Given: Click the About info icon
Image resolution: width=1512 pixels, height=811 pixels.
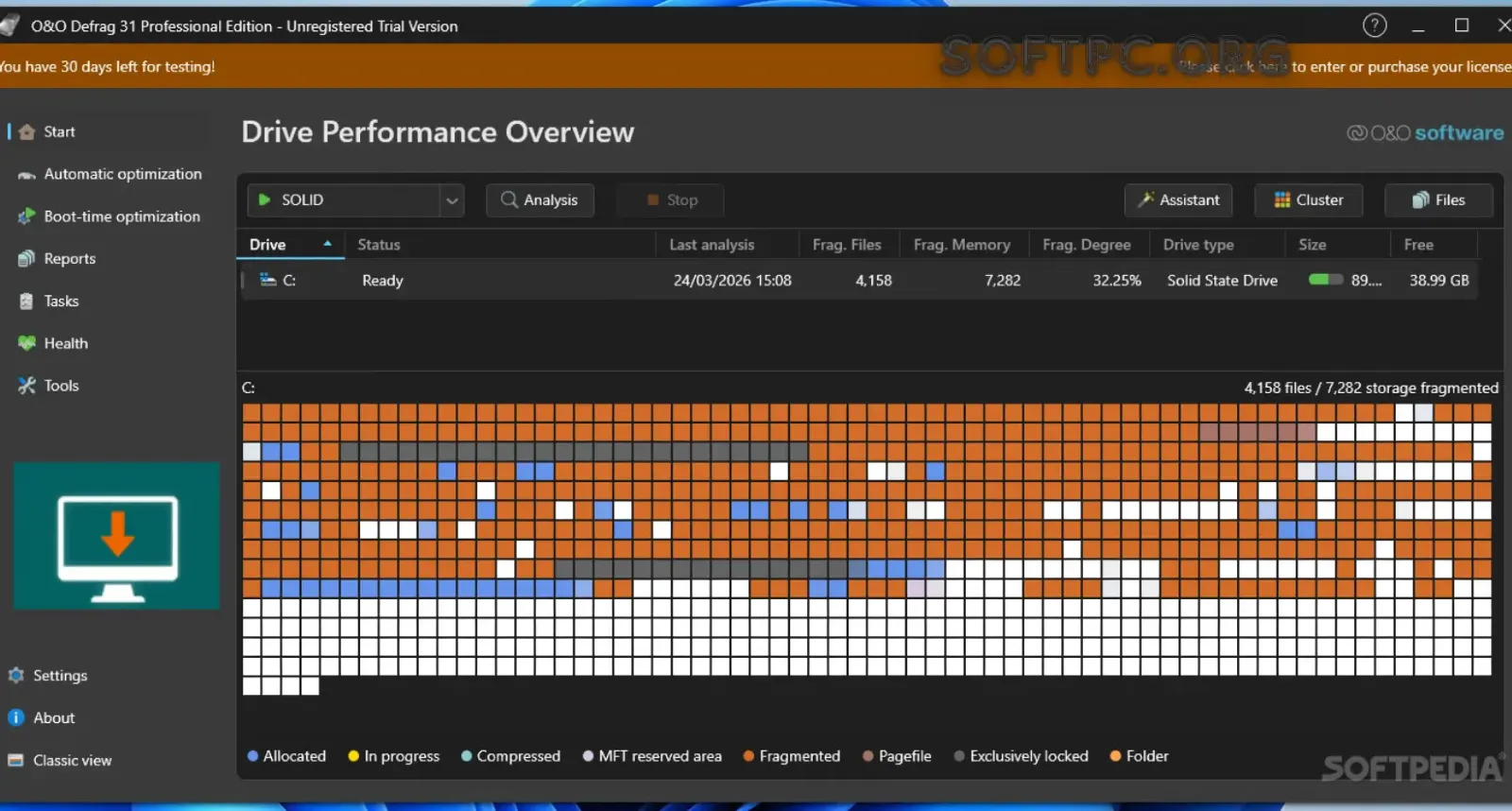Looking at the screenshot, I should (x=16, y=717).
